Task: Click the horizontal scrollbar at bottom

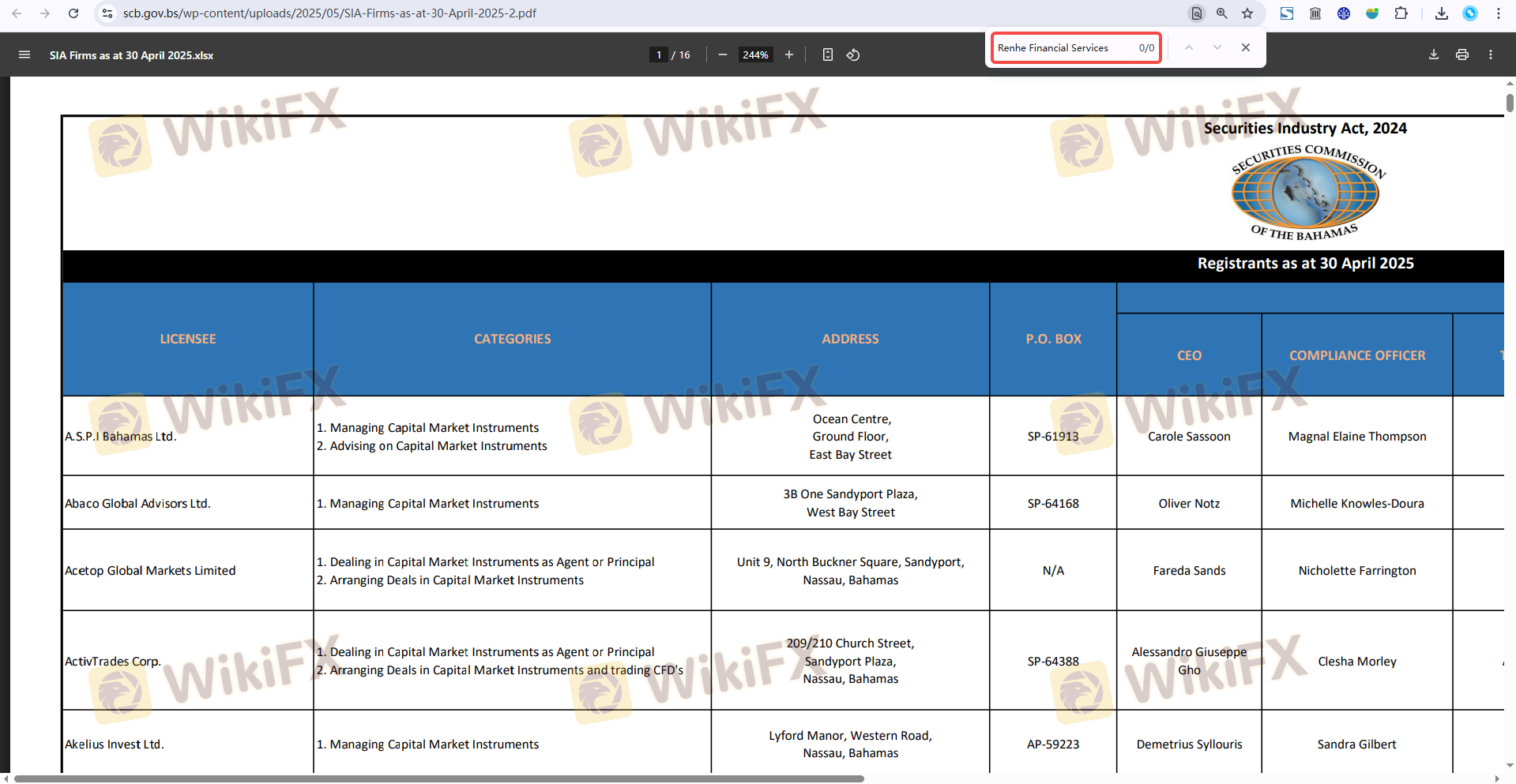Action: click(438, 778)
